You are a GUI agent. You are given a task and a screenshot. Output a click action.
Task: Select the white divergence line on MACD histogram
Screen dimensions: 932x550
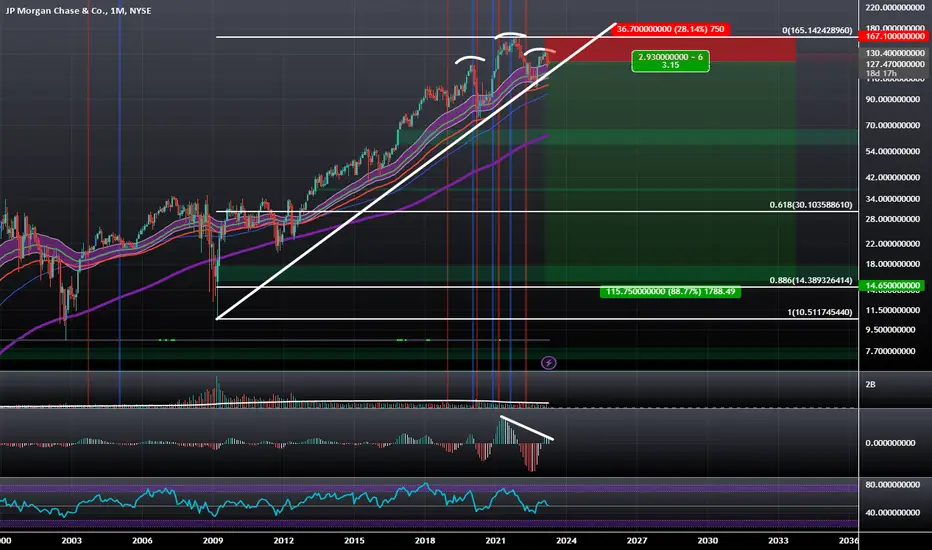point(527,428)
